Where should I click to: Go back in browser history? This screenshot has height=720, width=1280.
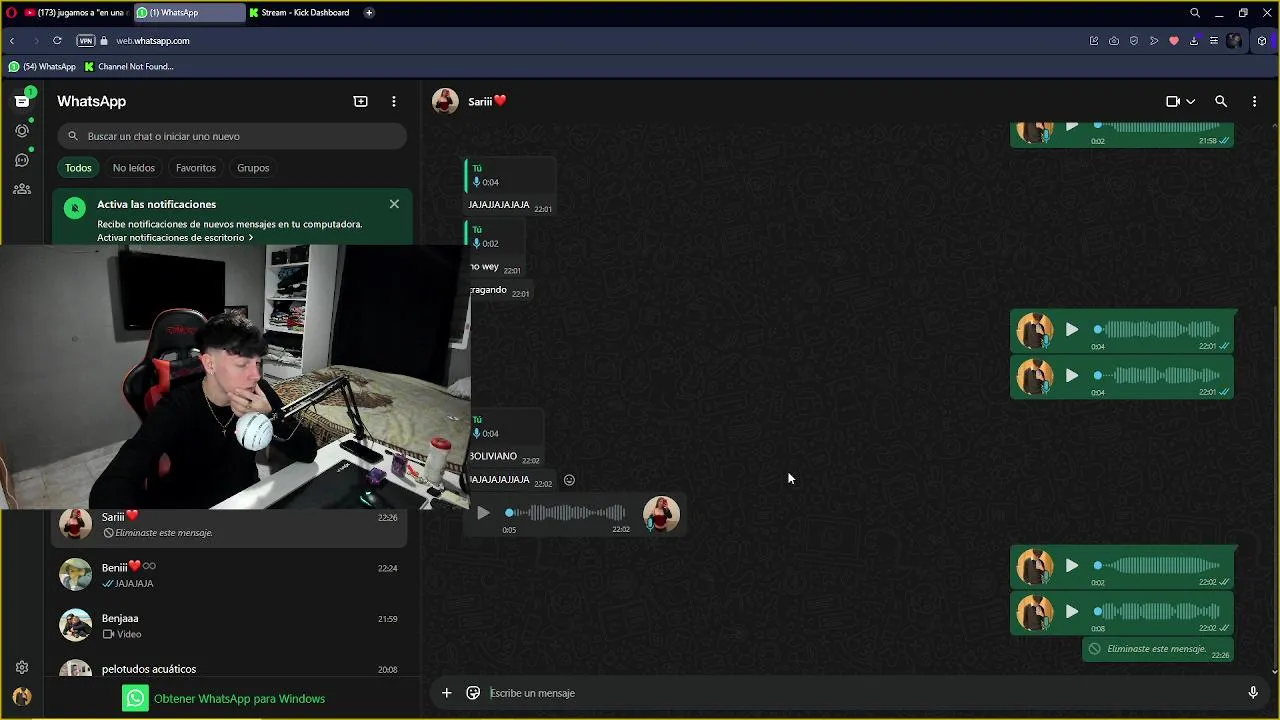click(12, 41)
